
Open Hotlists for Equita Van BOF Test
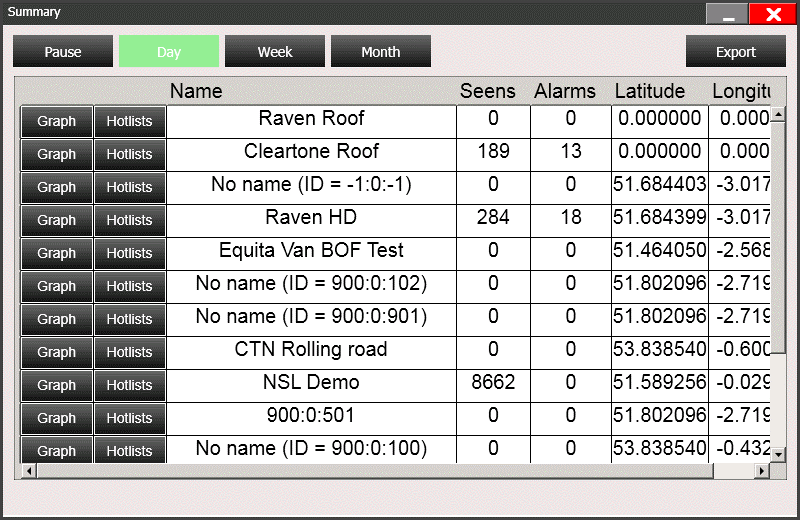coord(130,253)
